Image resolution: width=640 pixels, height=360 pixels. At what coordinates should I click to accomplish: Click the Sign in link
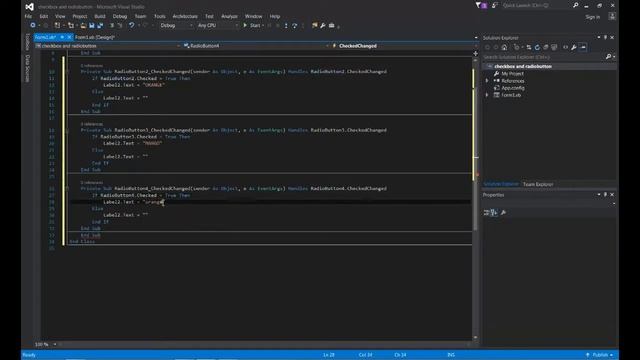click(593, 17)
